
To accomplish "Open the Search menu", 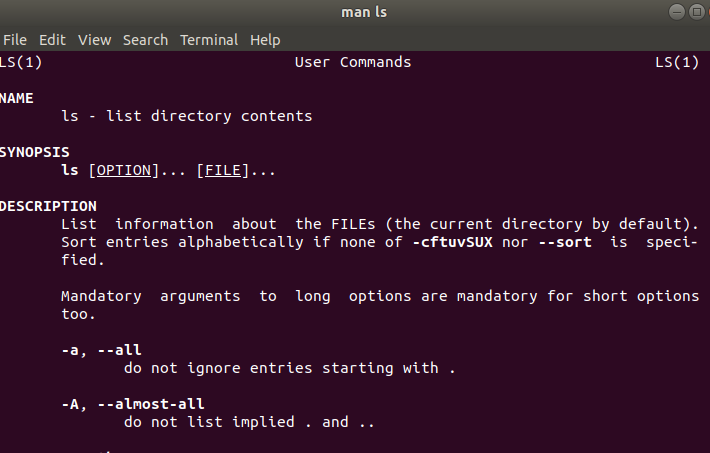I will coord(145,40).
